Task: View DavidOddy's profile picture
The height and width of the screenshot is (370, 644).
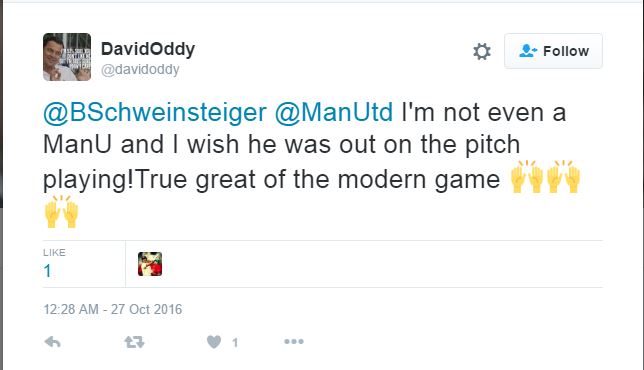Action: click(x=67, y=57)
